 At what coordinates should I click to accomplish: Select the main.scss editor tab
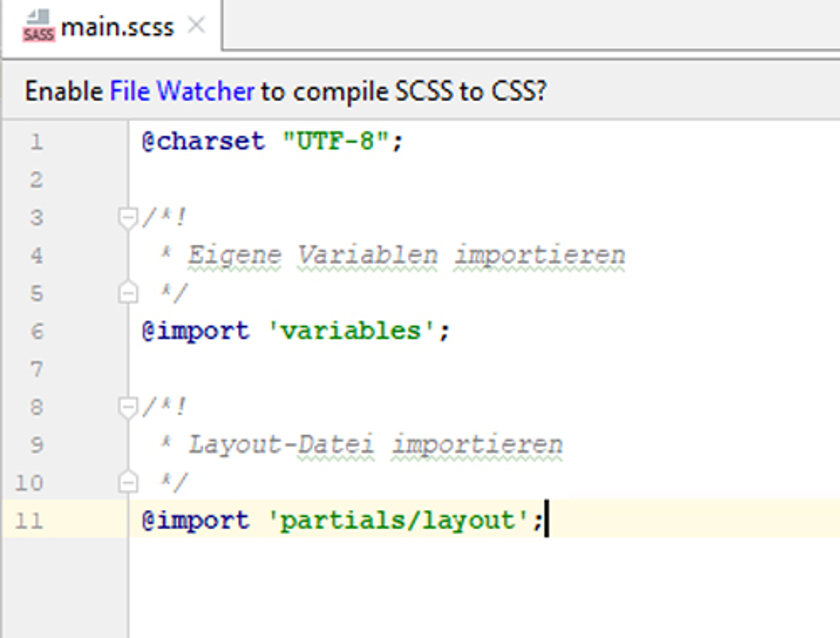click(x=111, y=26)
